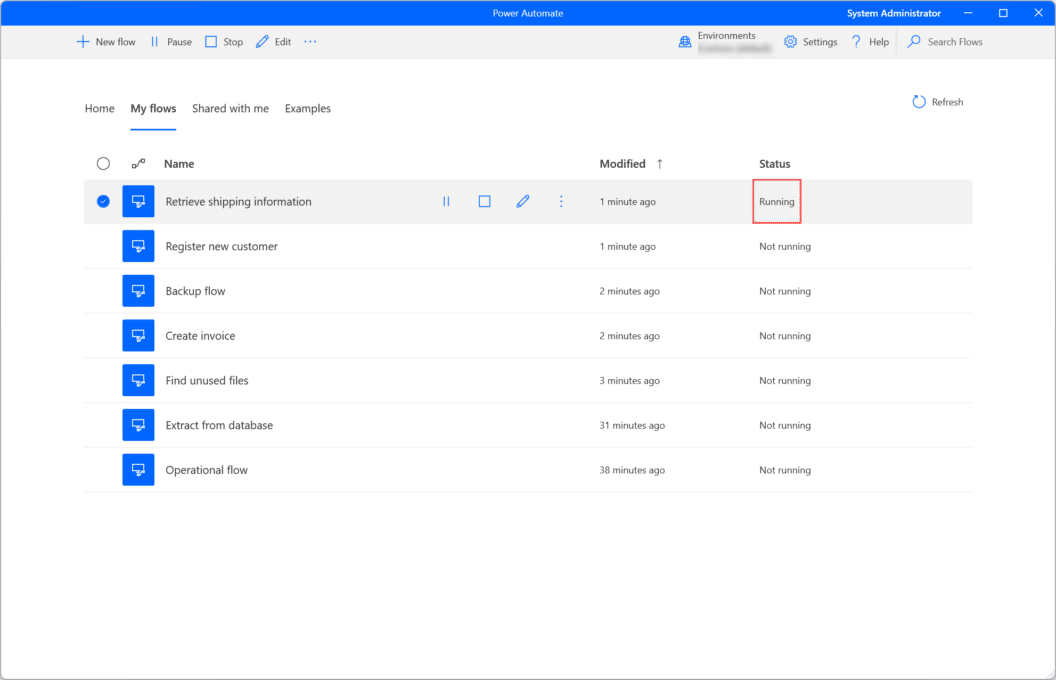Uncheck Retrieve shipping information row checkbox
Viewport: 1056px width, 680px height.
click(x=103, y=201)
